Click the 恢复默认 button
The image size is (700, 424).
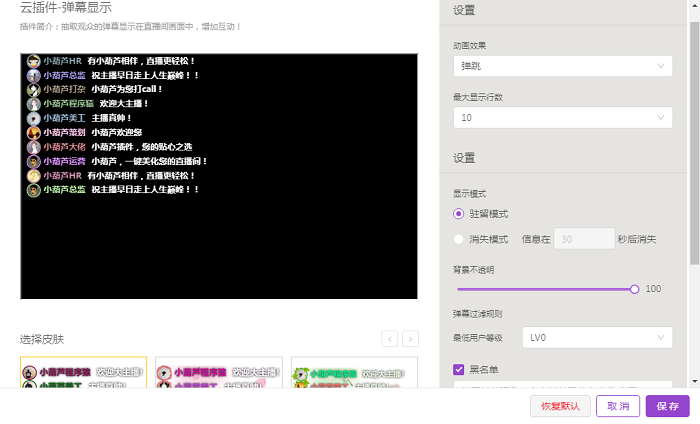click(560, 406)
